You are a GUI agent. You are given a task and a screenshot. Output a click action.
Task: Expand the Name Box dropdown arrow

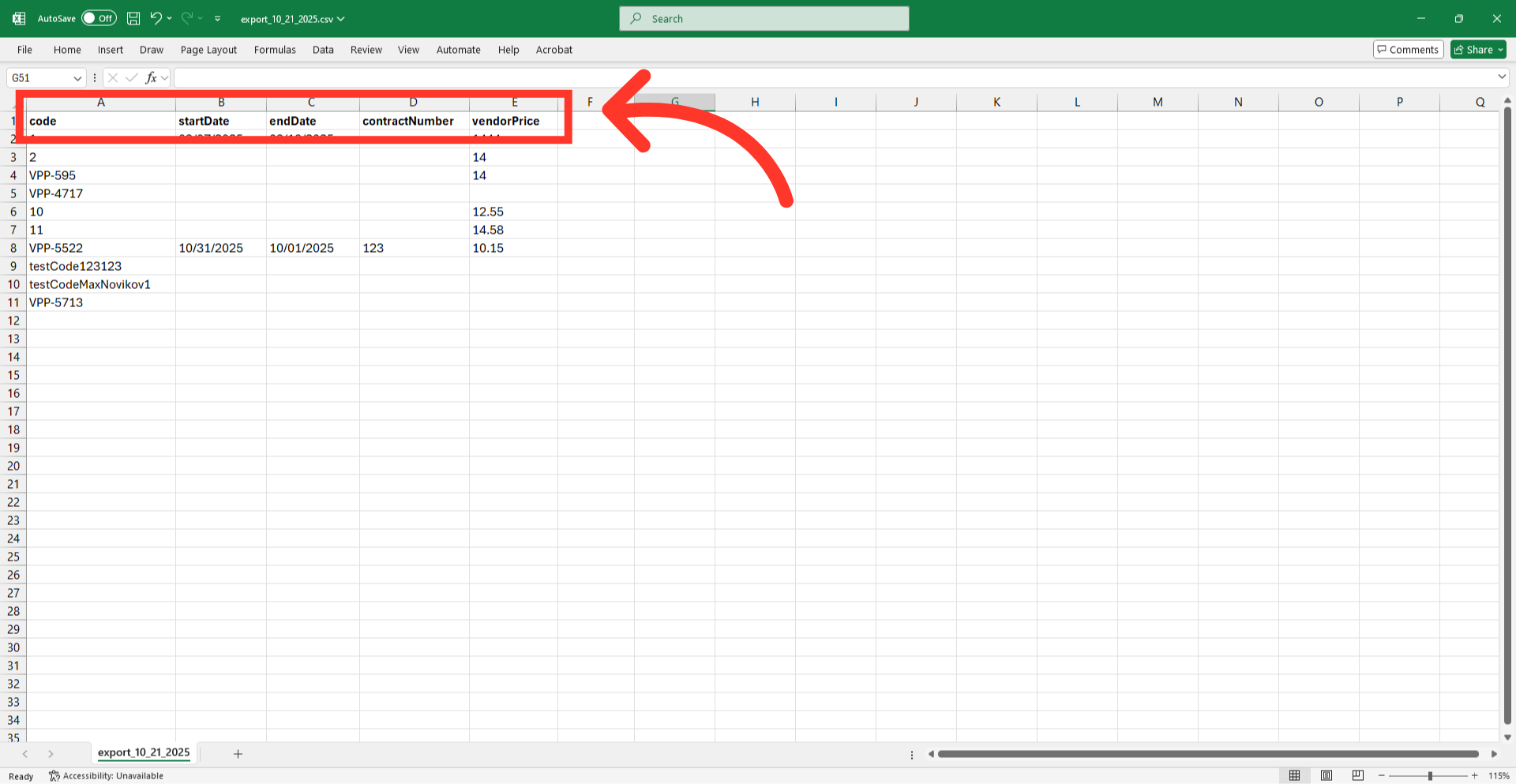[77, 78]
